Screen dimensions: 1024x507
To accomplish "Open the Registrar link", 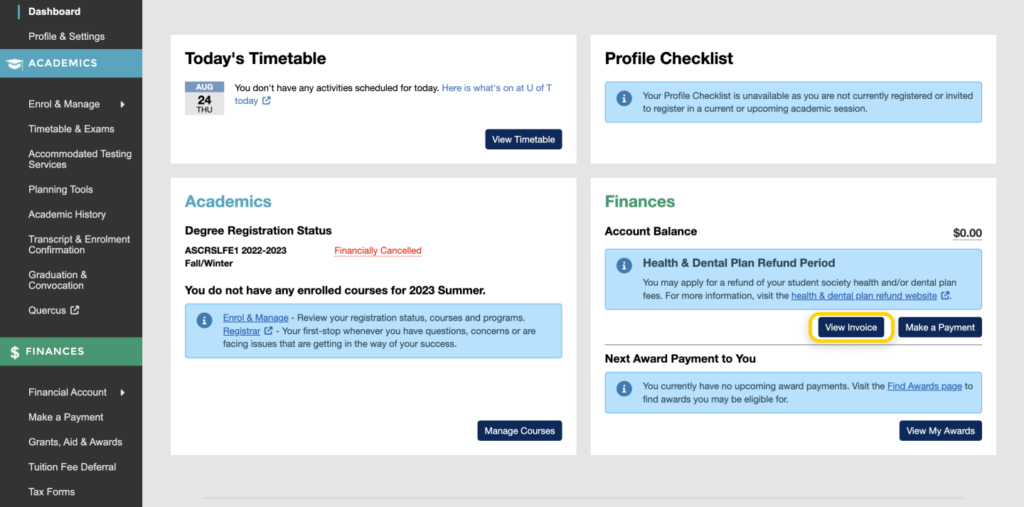I will pos(241,331).
